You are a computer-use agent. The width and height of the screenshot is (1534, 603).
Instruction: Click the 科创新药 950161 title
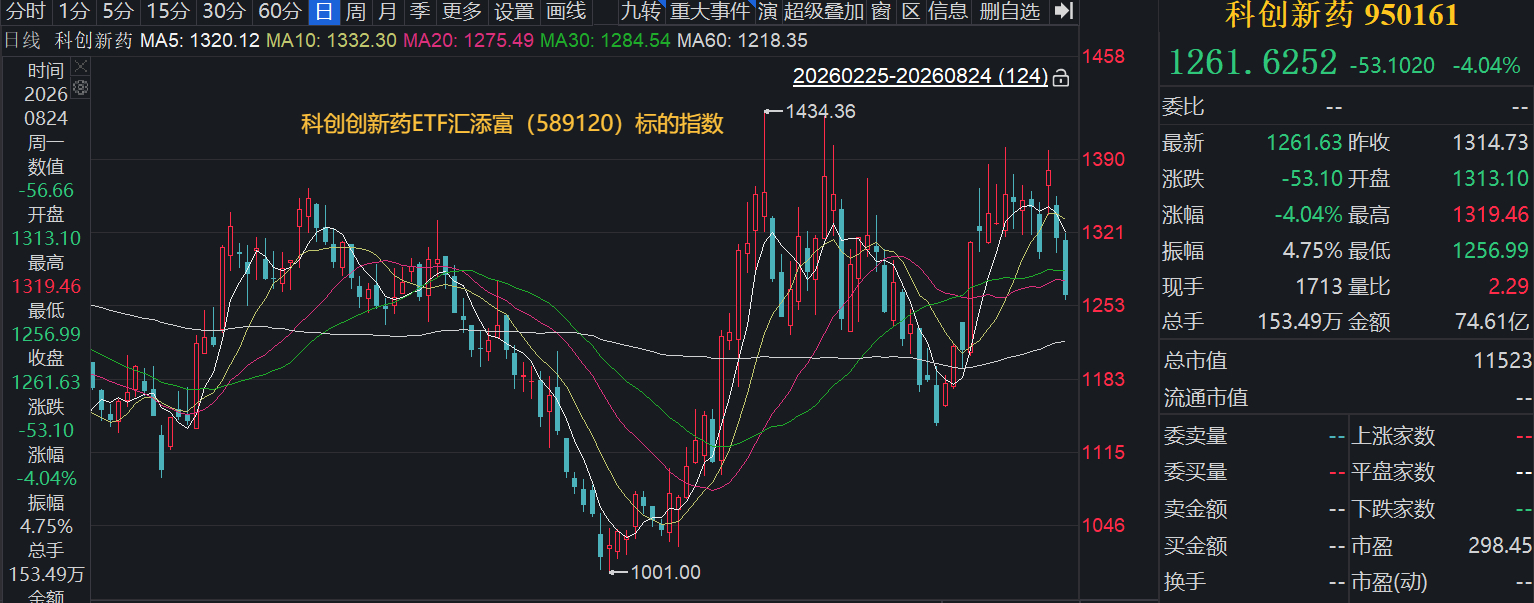pos(1342,15)
